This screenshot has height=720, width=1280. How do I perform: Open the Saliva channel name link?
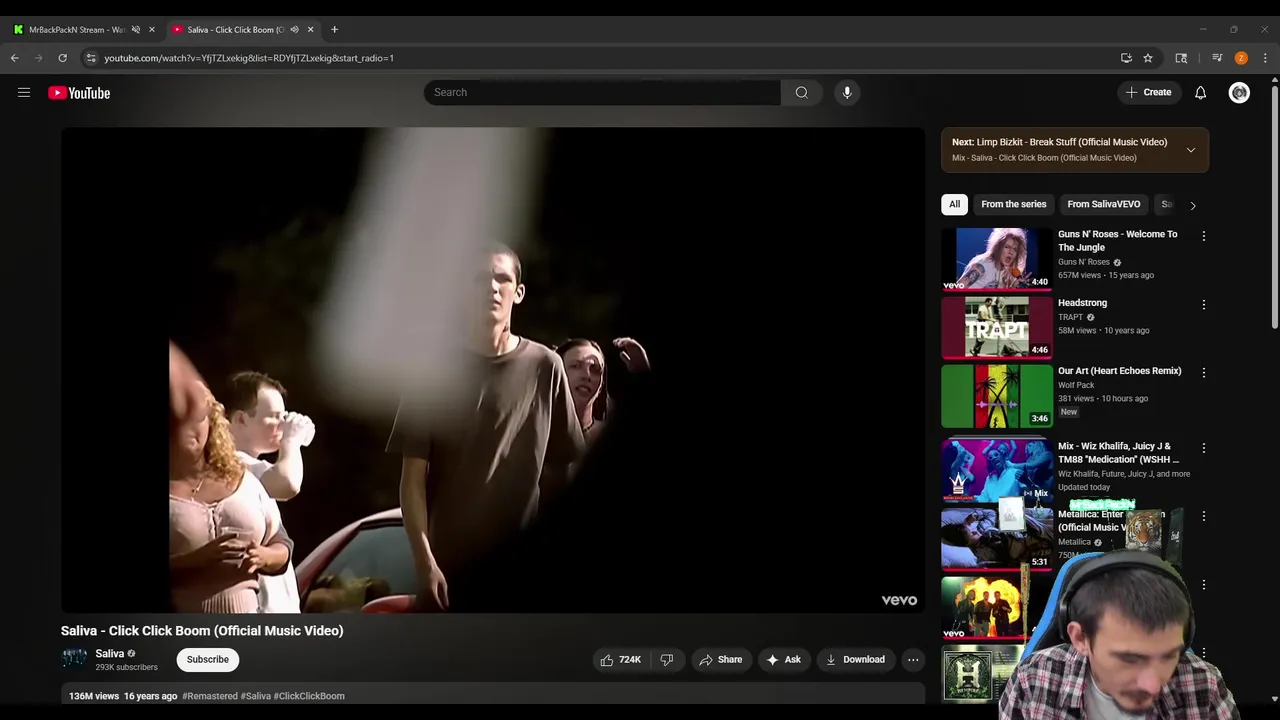pos(109,653)
